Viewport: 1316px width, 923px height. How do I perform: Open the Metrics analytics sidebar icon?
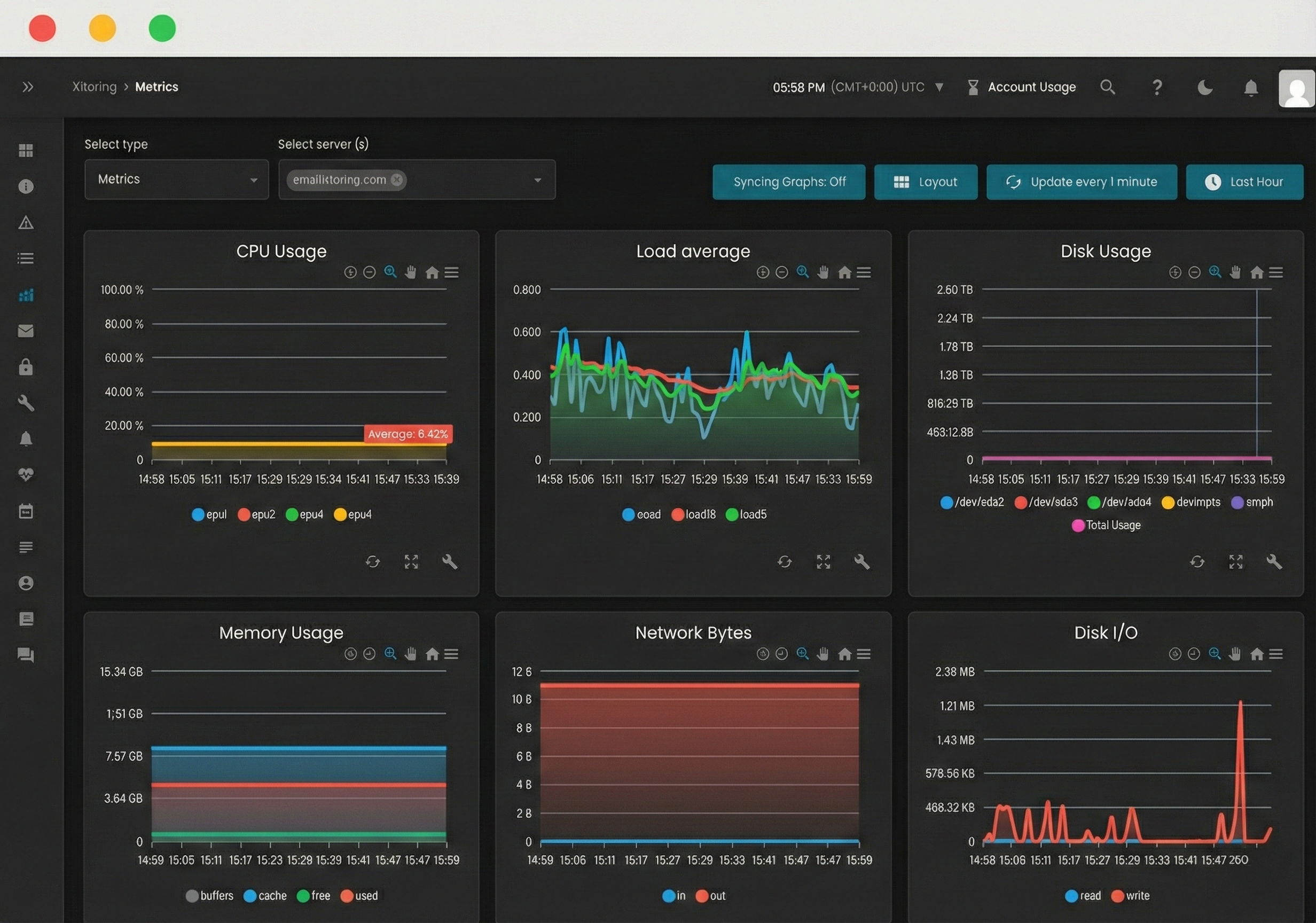tap(26, 295)
